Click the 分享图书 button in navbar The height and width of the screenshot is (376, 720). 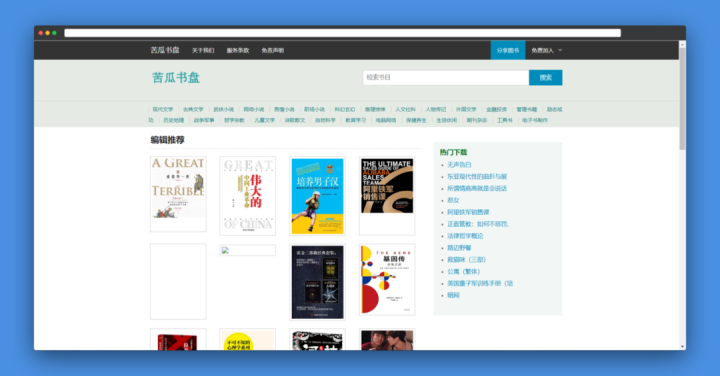(x=508, y=51)
